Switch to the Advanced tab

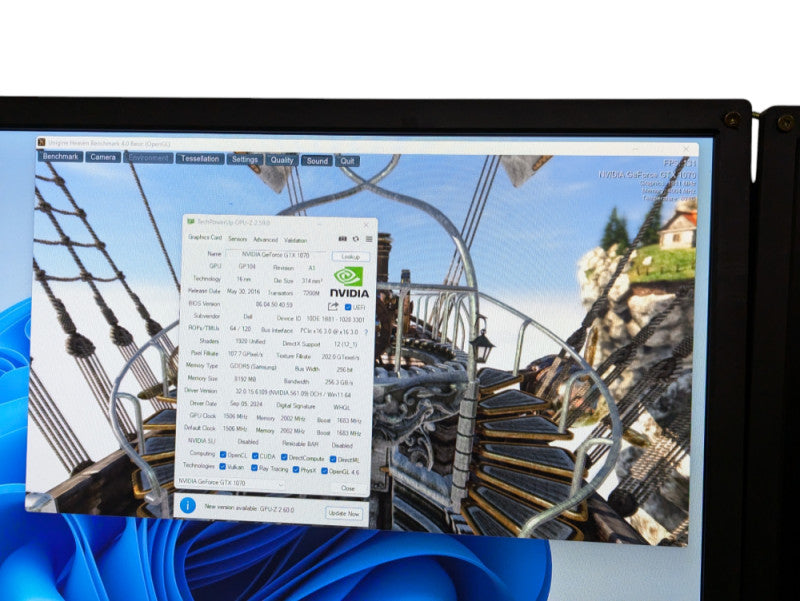point(265,239)
